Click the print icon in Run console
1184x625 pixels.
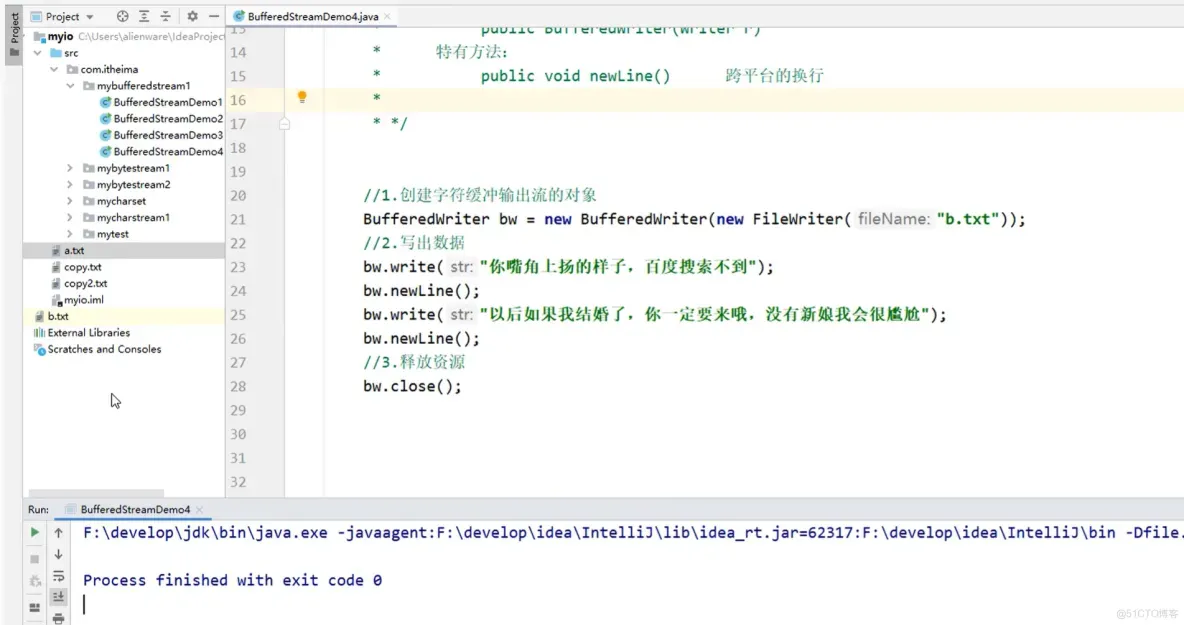coord(58,618)
